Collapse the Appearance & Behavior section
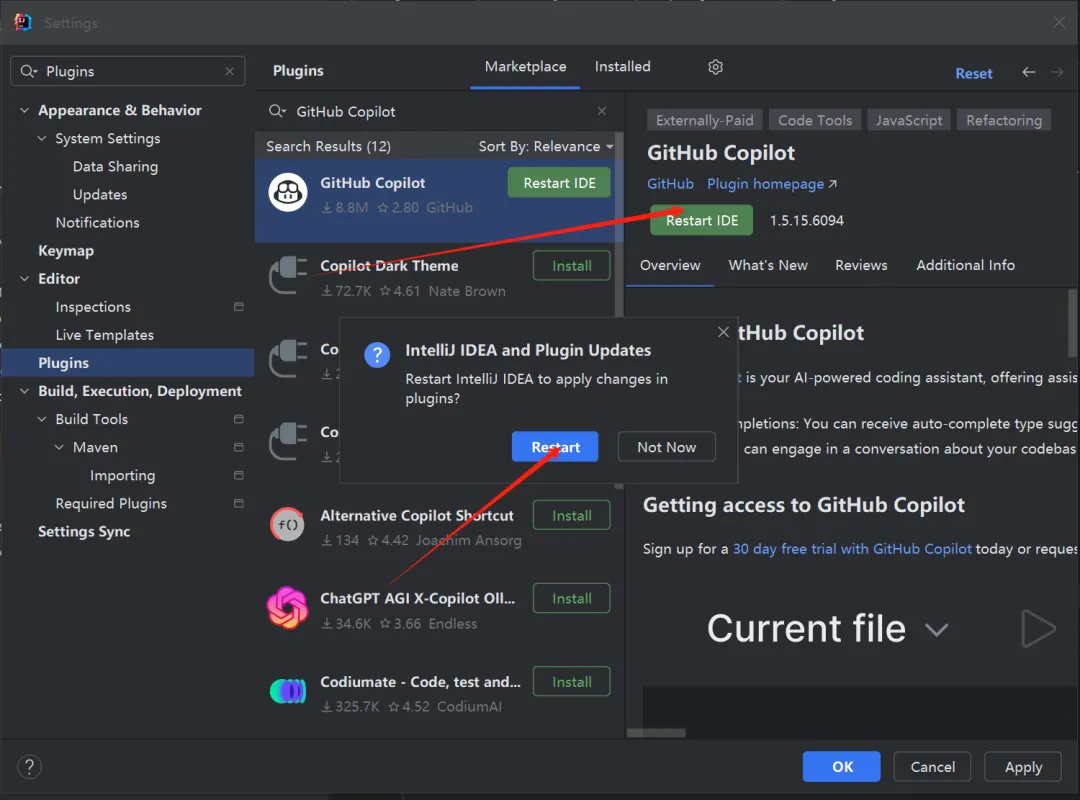This screenshot has width=1080, height=800. tap(25, 111)
